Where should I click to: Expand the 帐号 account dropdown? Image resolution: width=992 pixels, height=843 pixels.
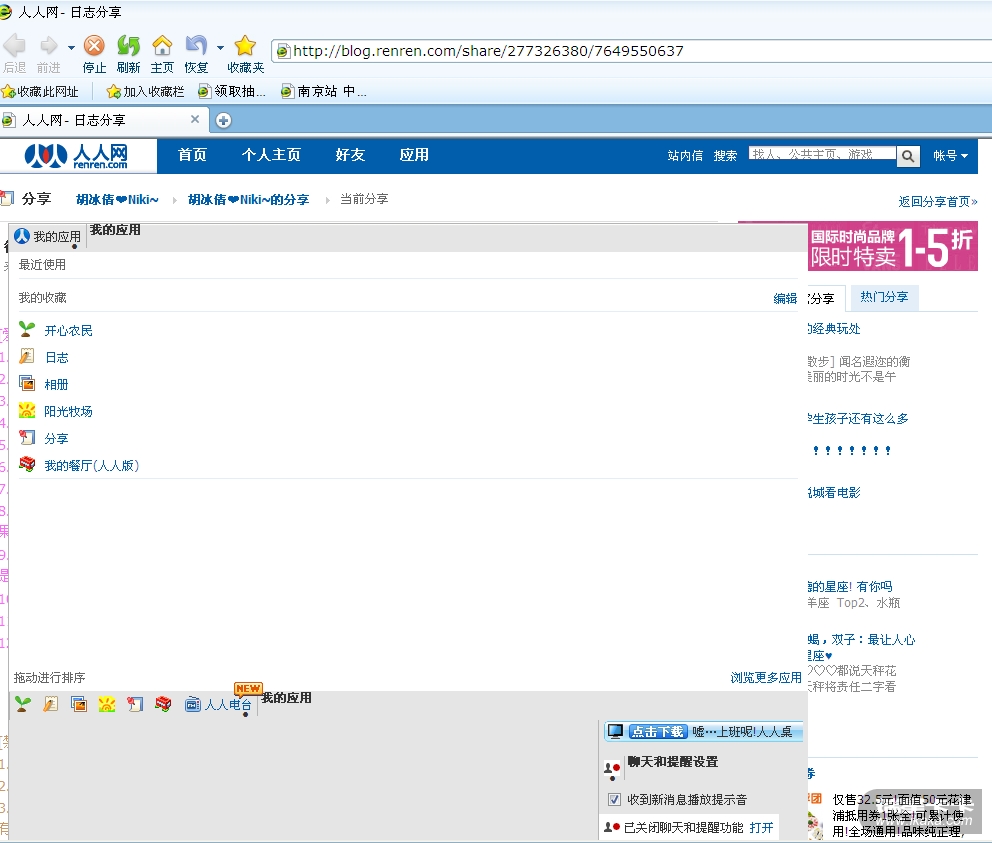coord(951,156)
